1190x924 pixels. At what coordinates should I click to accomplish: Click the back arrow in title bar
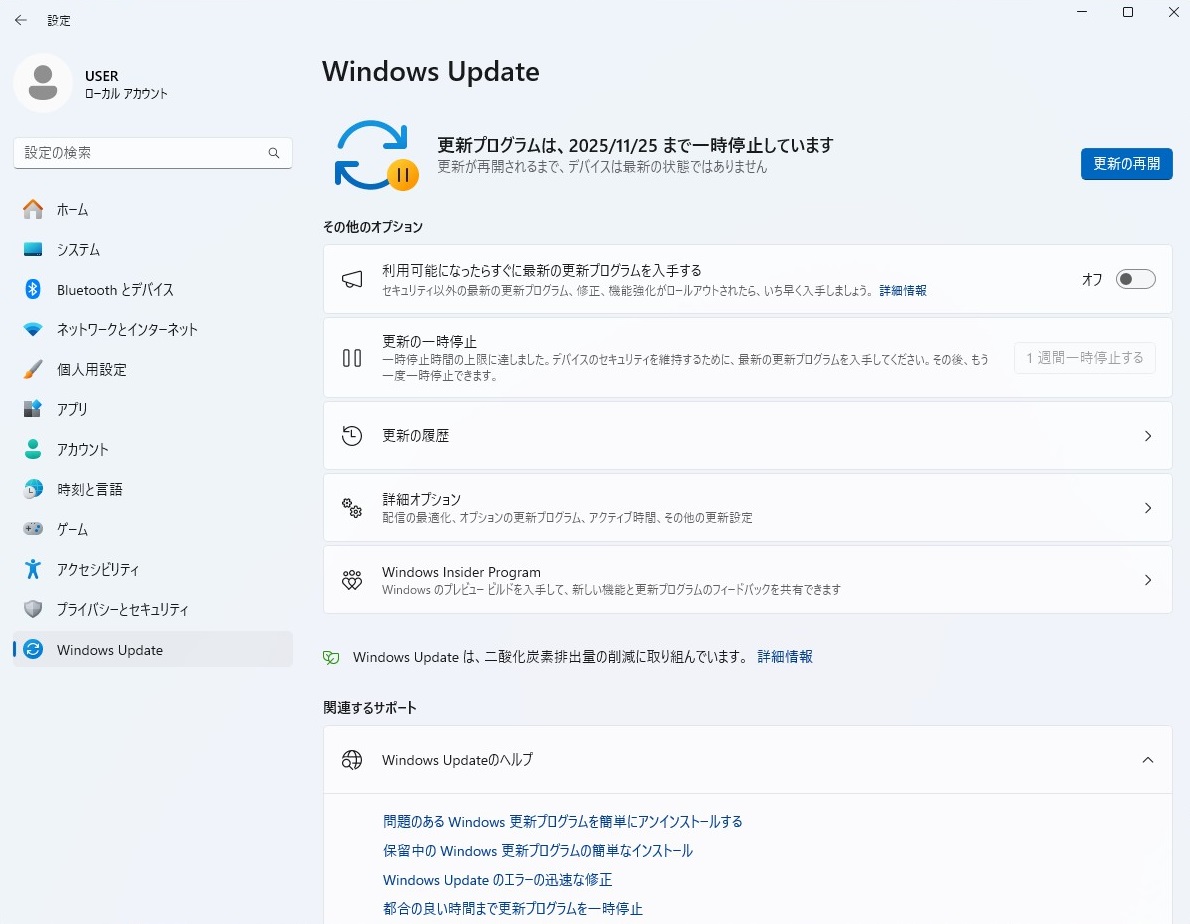click(x=20, y=20)
